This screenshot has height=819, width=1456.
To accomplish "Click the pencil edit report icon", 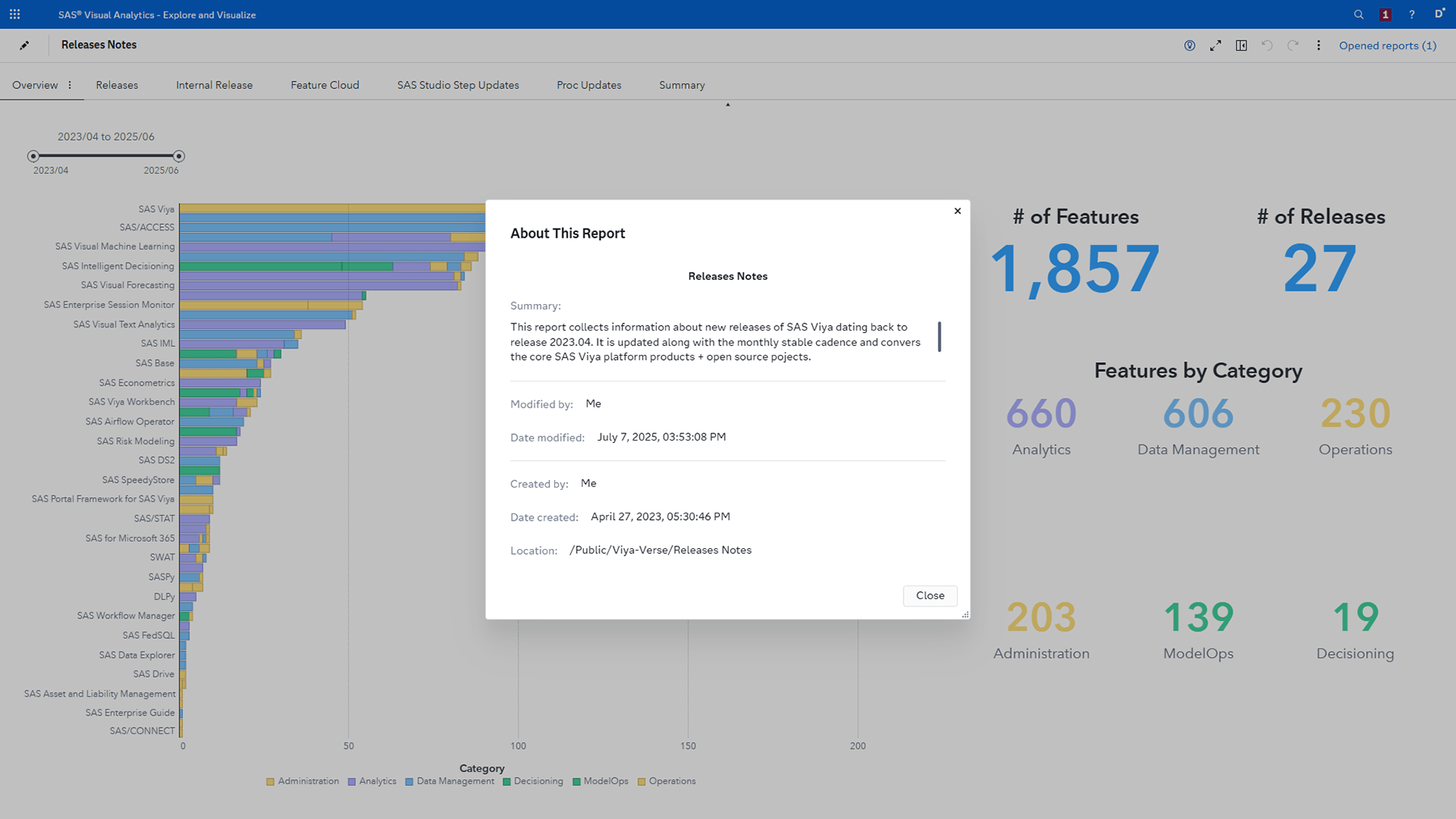I will pos(24,45).
